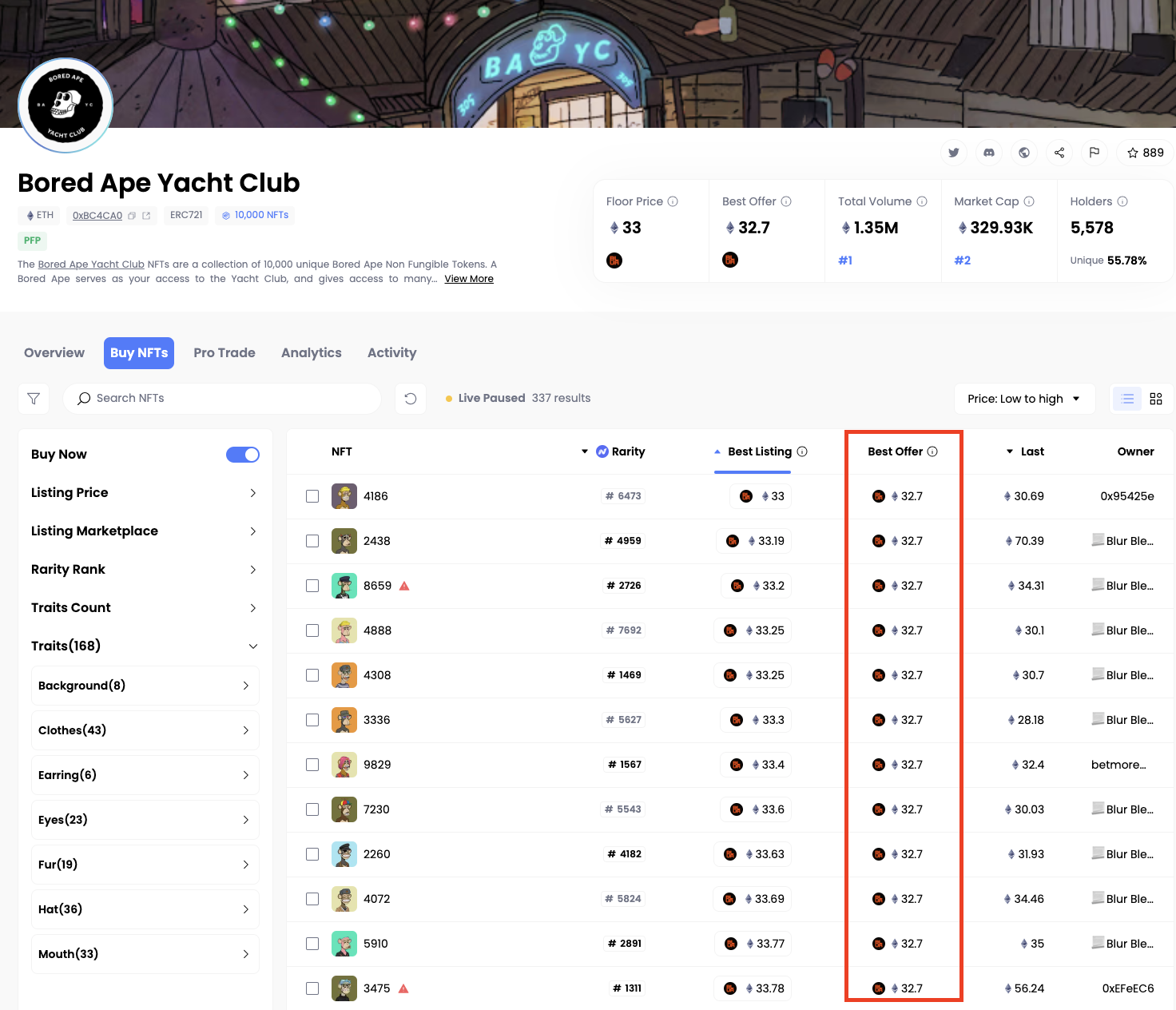
Task: Open contract address in external explorer
Action: coord(146,216)
